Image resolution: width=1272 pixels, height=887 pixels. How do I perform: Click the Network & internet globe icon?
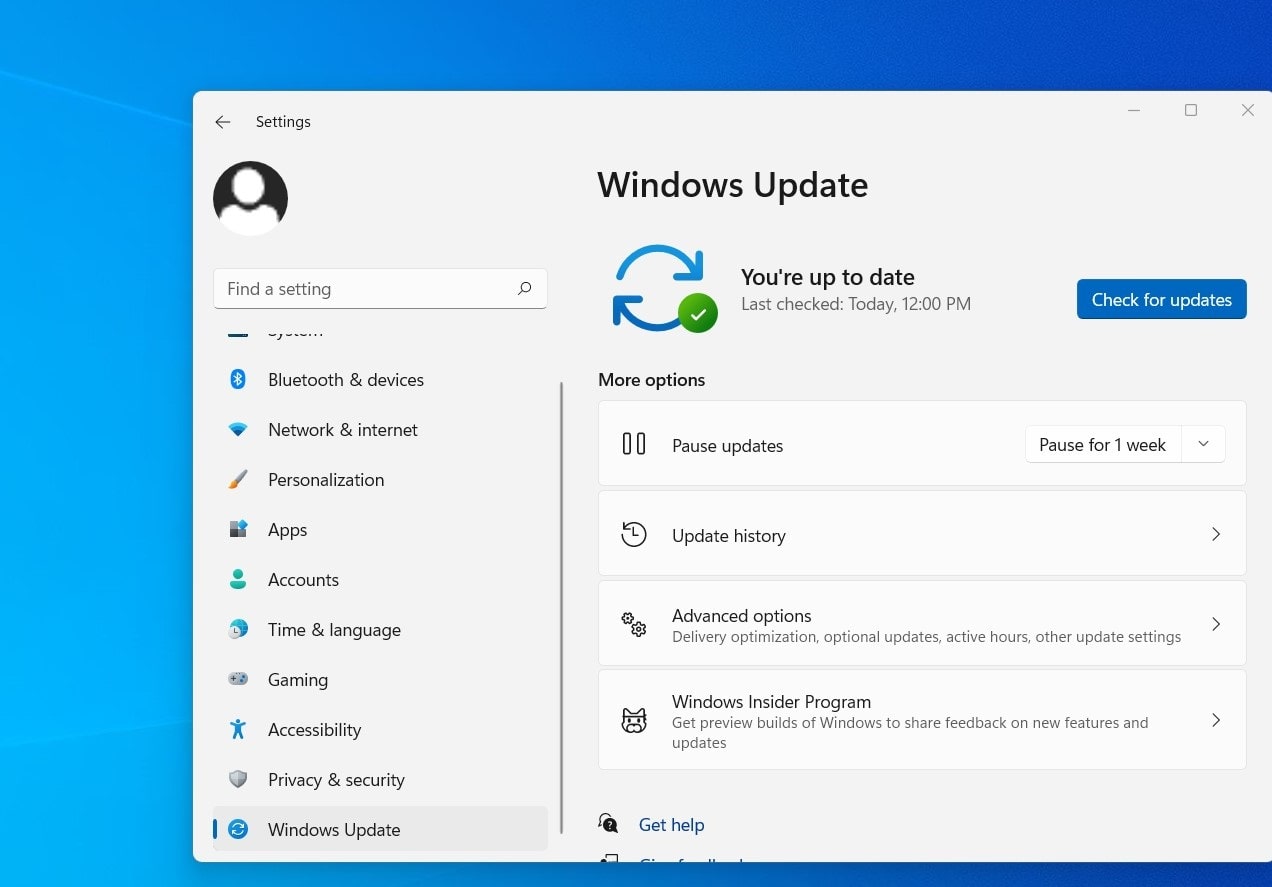[237, 429]
